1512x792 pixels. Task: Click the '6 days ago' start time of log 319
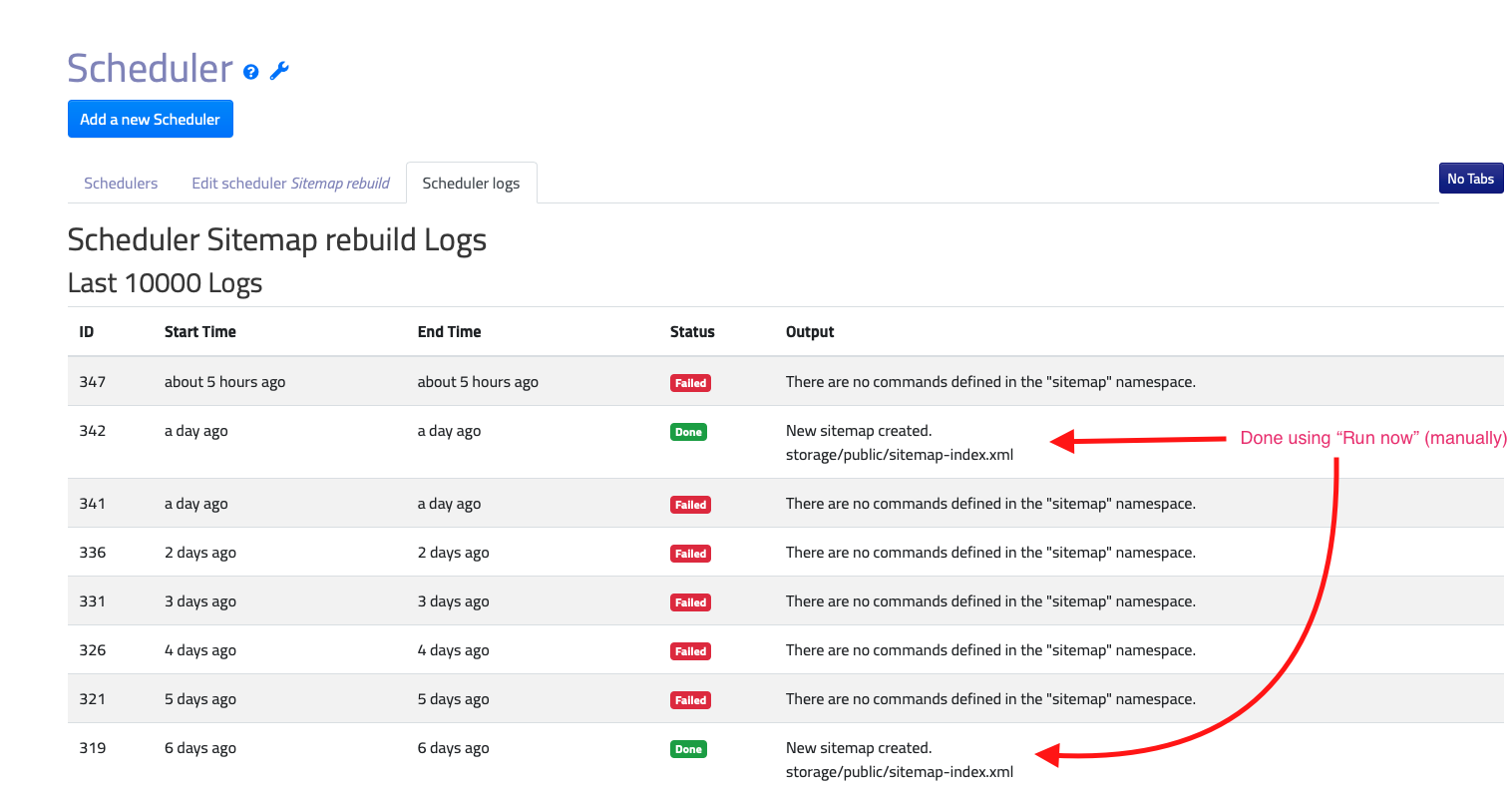[x=200, y=748]
